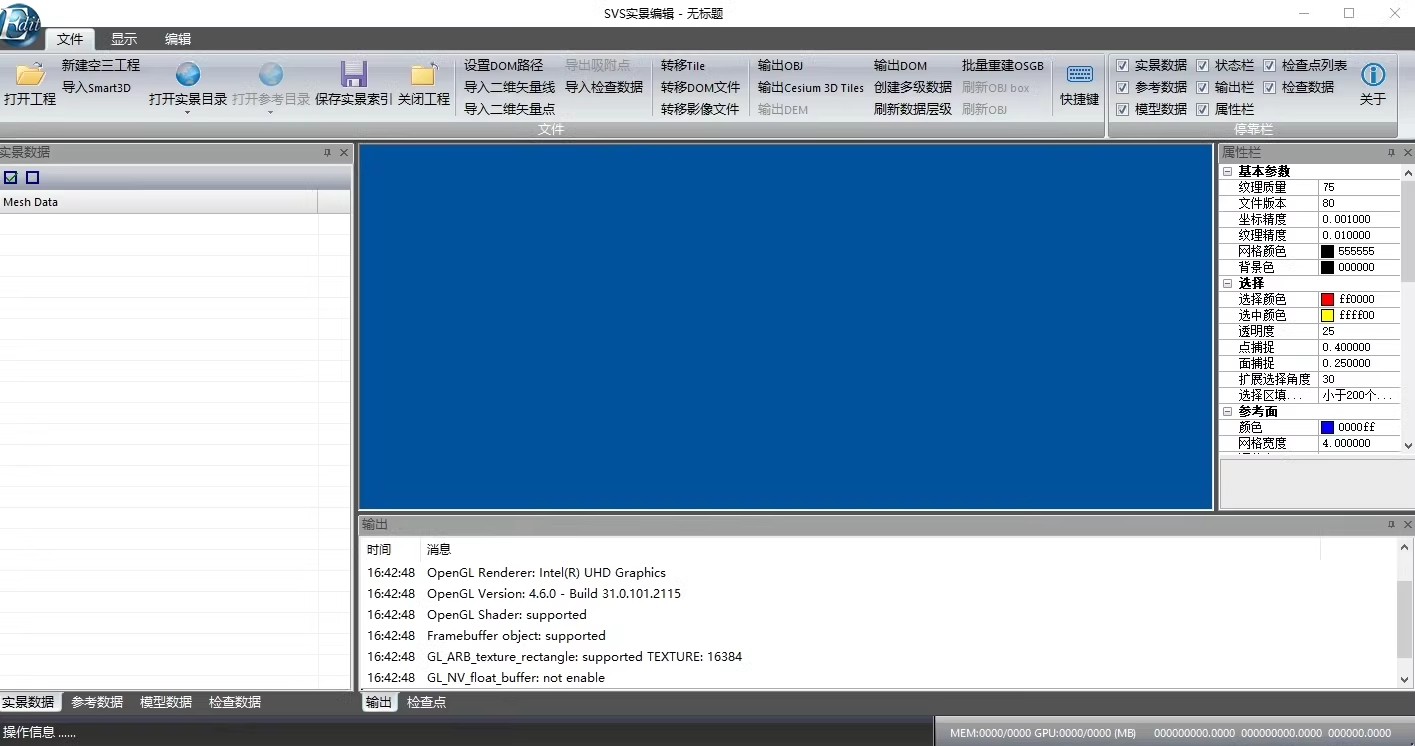The image size is (1415, 746).
Task: Close the 实景数据 panel
Action: 344,153
